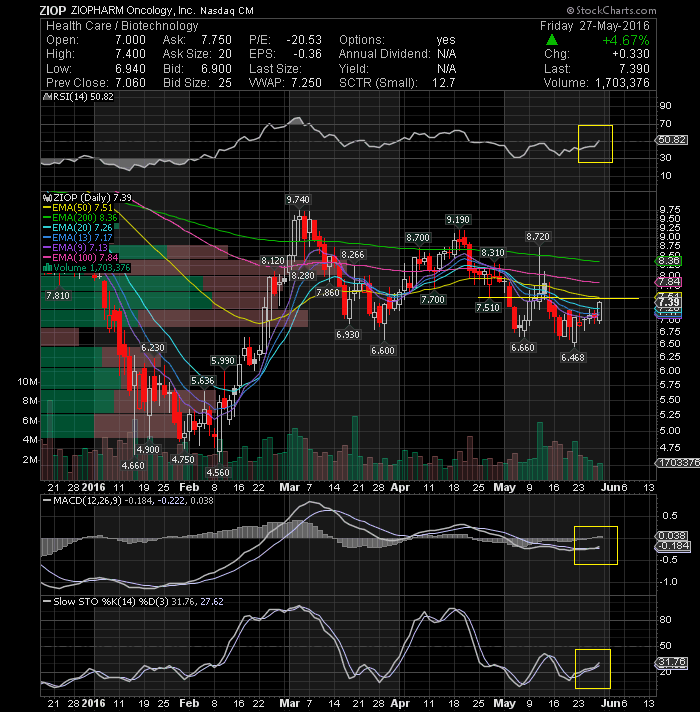Click the 8.720 May high price label
700x712 pixels.
(537, 237)
